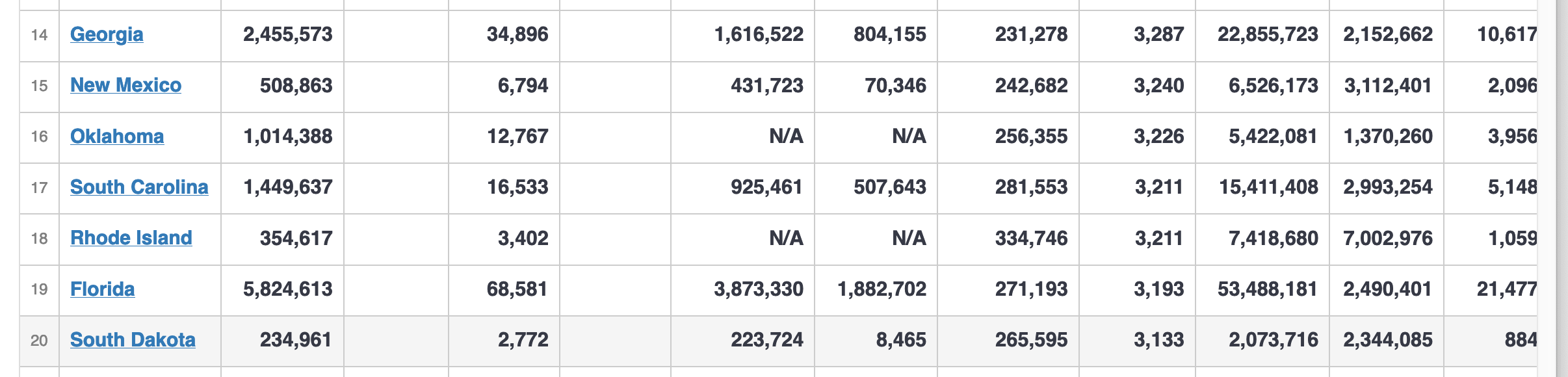Follow the Rhode Island link

click(x=131, y=238)
